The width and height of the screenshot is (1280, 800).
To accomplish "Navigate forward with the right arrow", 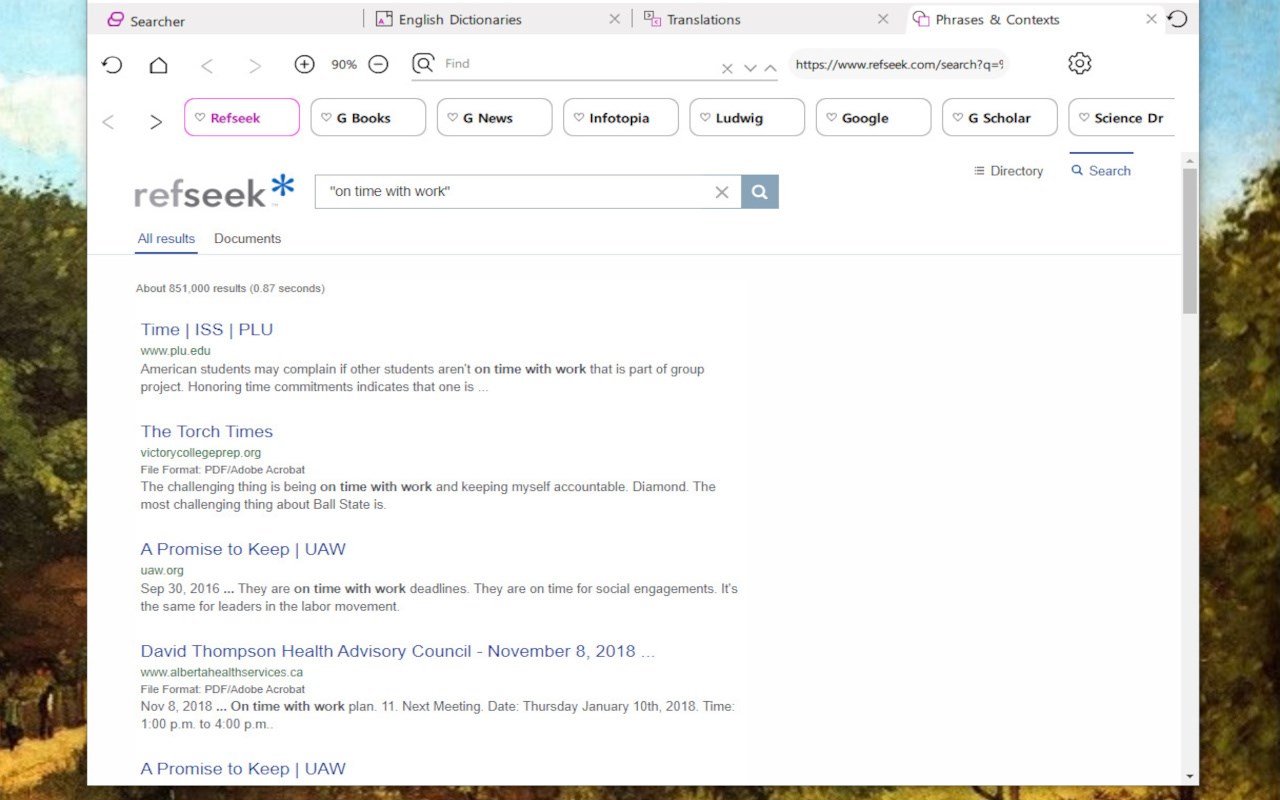I will pyautogui.click(x=255, y=65).
